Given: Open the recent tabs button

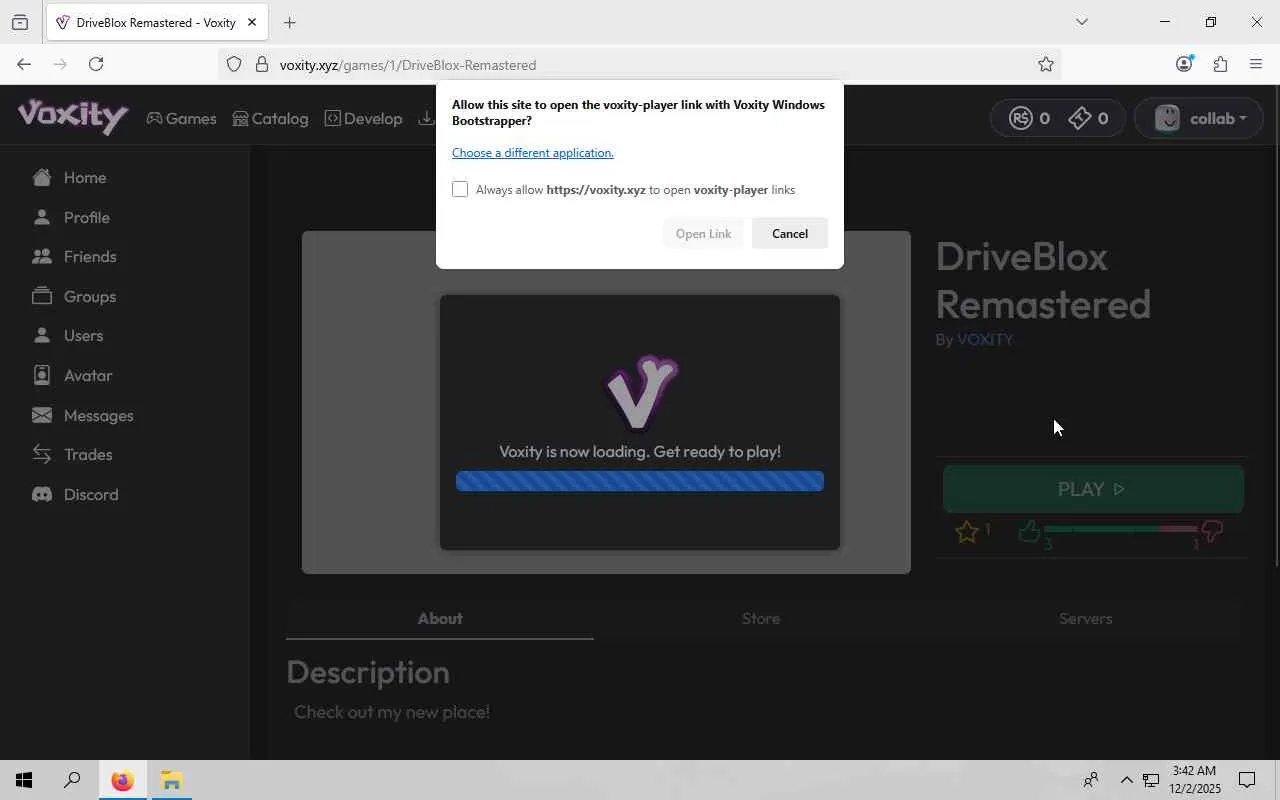Looking at the screenshot, I should pyautogui.click(x=20, y=22).
